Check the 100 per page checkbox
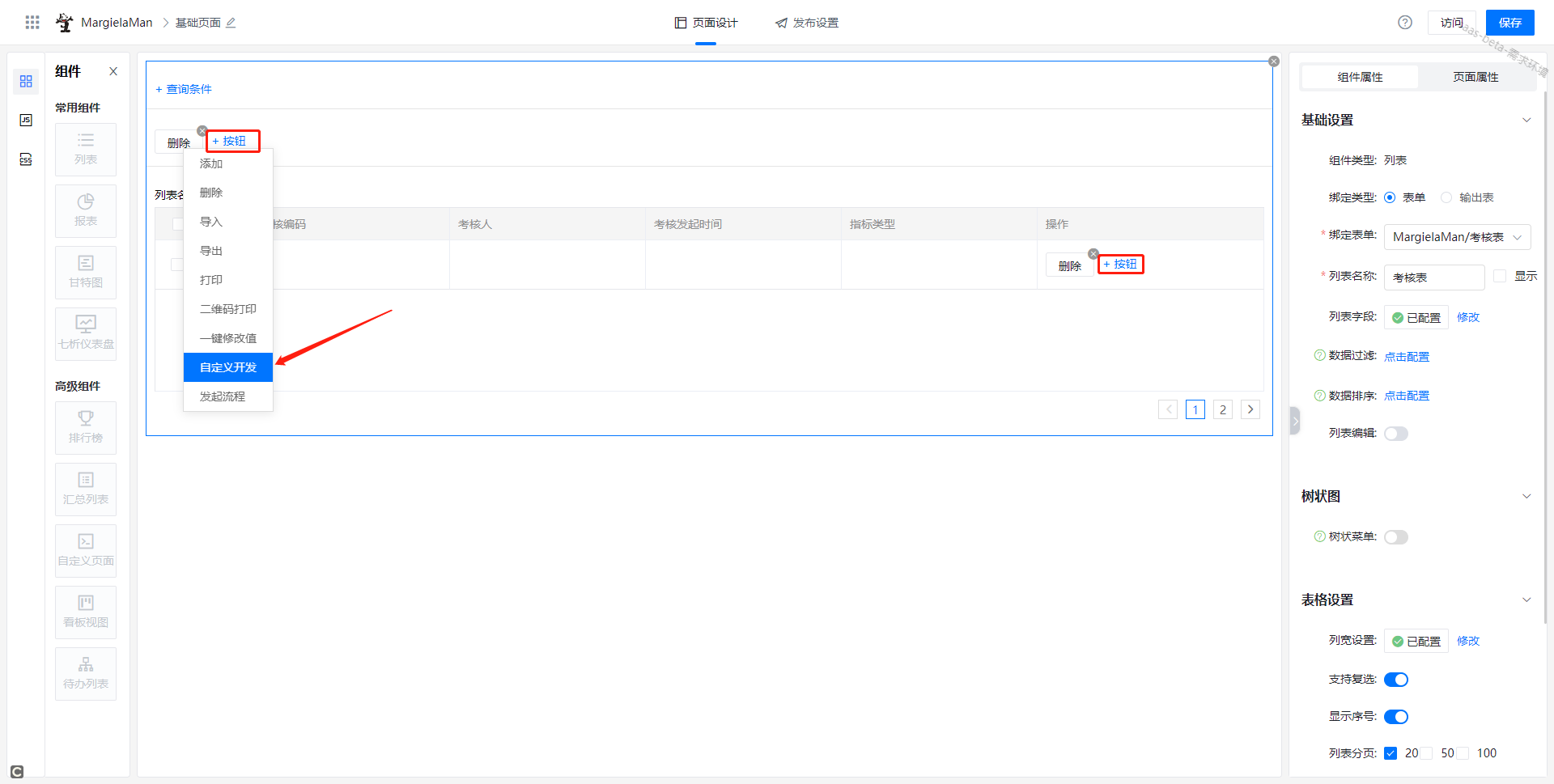This screenshot has width=1554, height=784. point(1463,753)
